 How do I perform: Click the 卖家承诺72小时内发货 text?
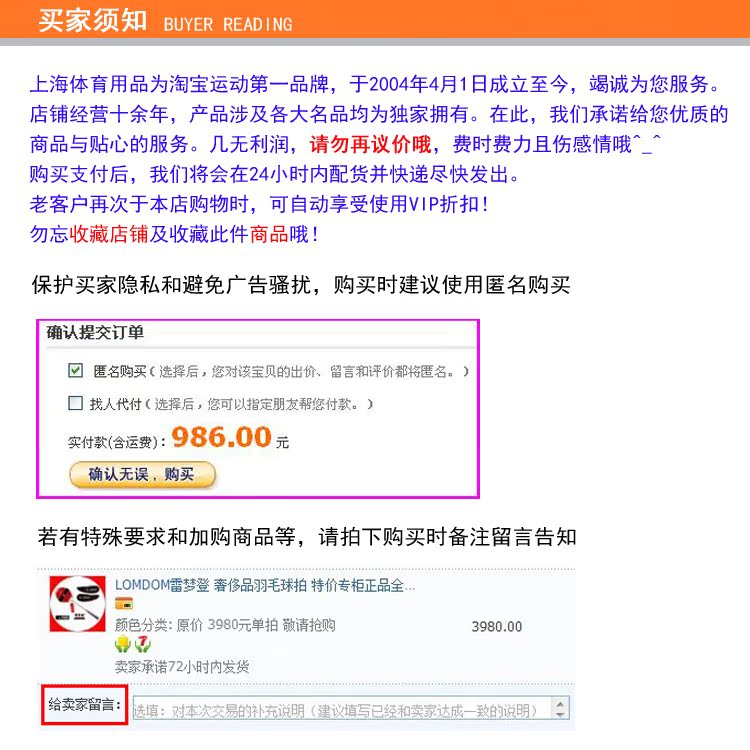182,666
